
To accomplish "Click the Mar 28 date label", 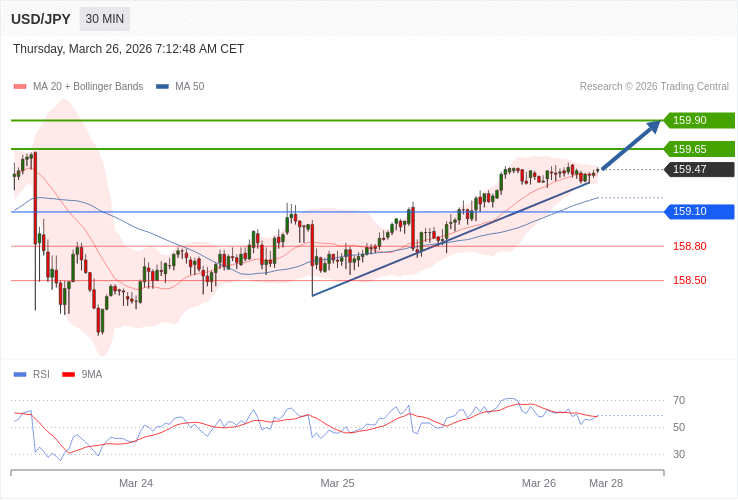I will pos(606,483).
